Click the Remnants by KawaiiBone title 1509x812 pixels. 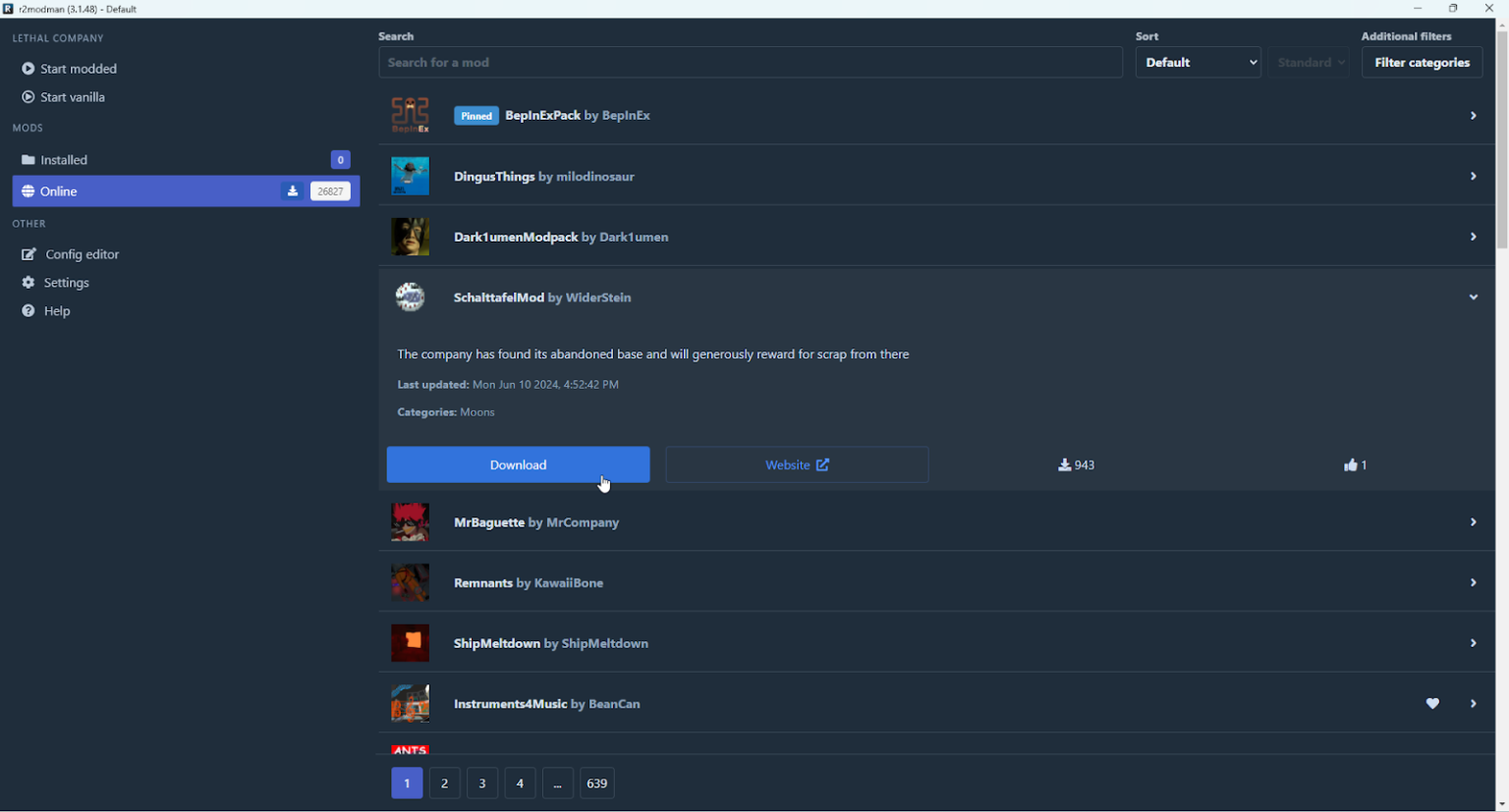tap(529, 583)
